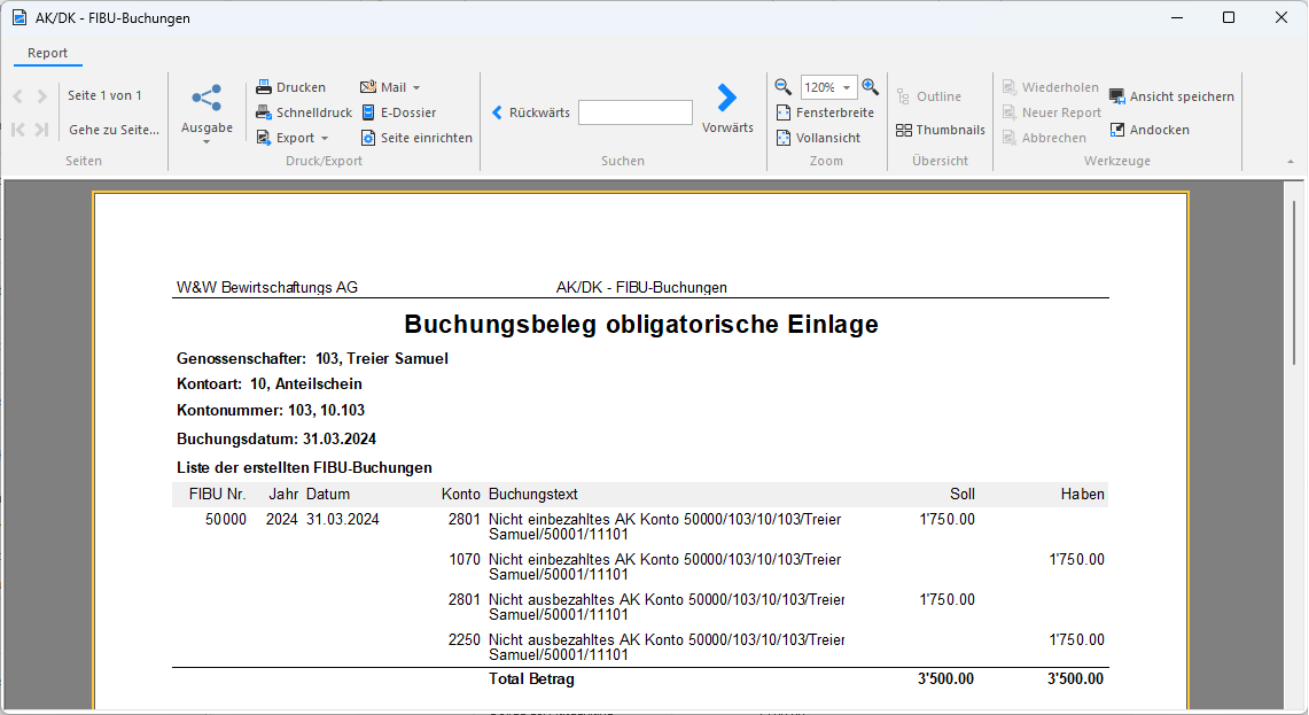The width and height of the screenshot is (1309, 715).
Task: Open Seite einrichten page setup
Action: click(416, 138)
